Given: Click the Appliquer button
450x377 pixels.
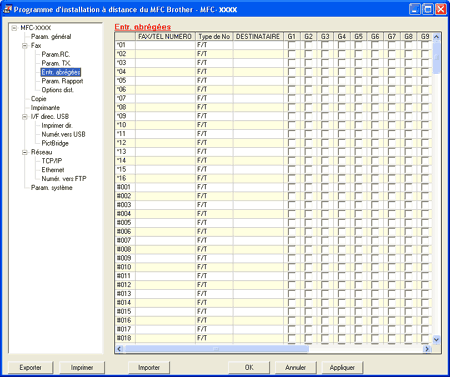Looking at the screenshot, I should pyautogui.click(x=342, y=367).
